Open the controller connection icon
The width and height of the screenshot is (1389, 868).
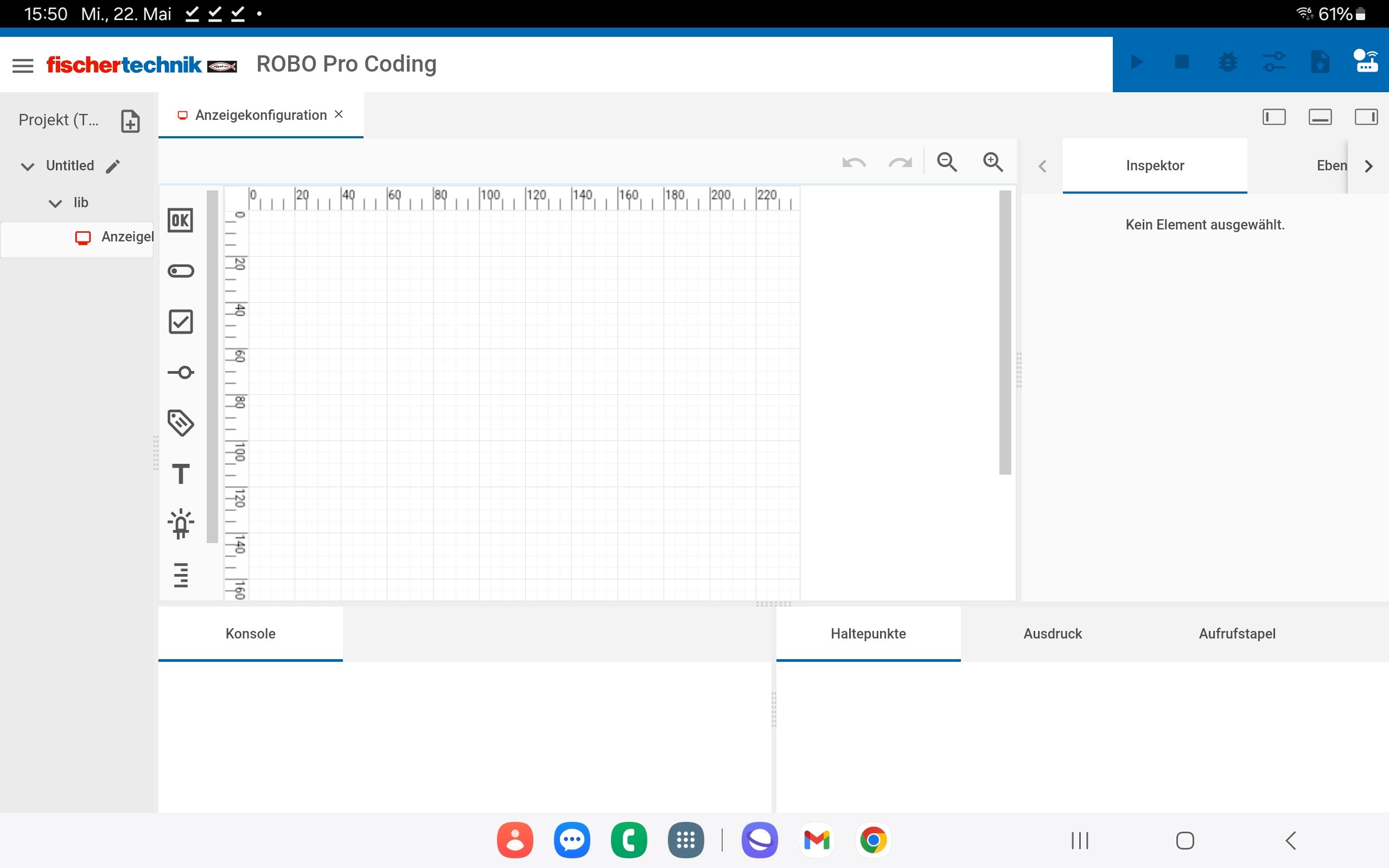coord(1366,61)
